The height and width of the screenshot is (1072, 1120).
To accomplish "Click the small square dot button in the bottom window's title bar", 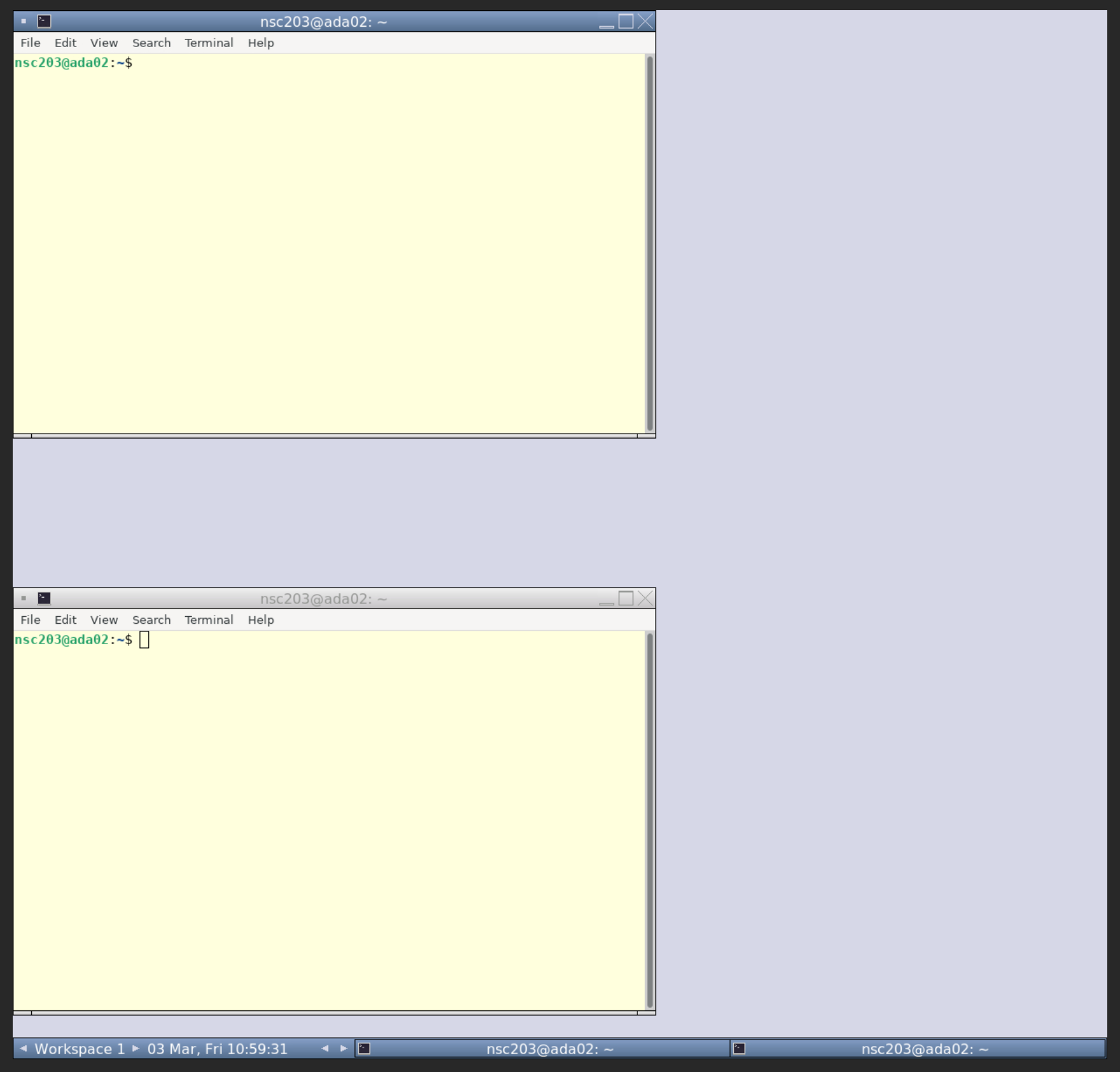I will tap(24, 598).
